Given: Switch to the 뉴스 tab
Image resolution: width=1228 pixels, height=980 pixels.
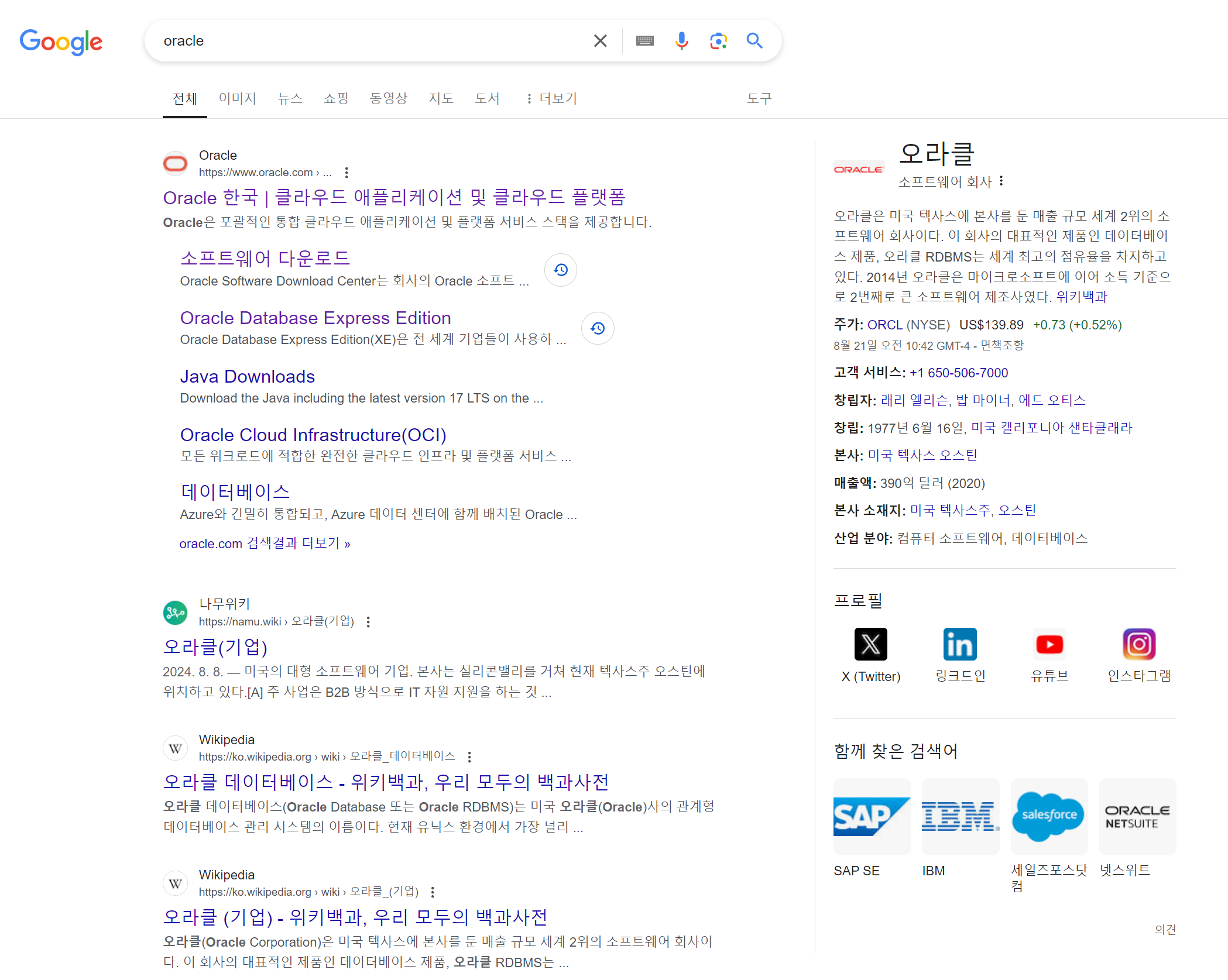Looking at the screenshot, I should [290, 98].
